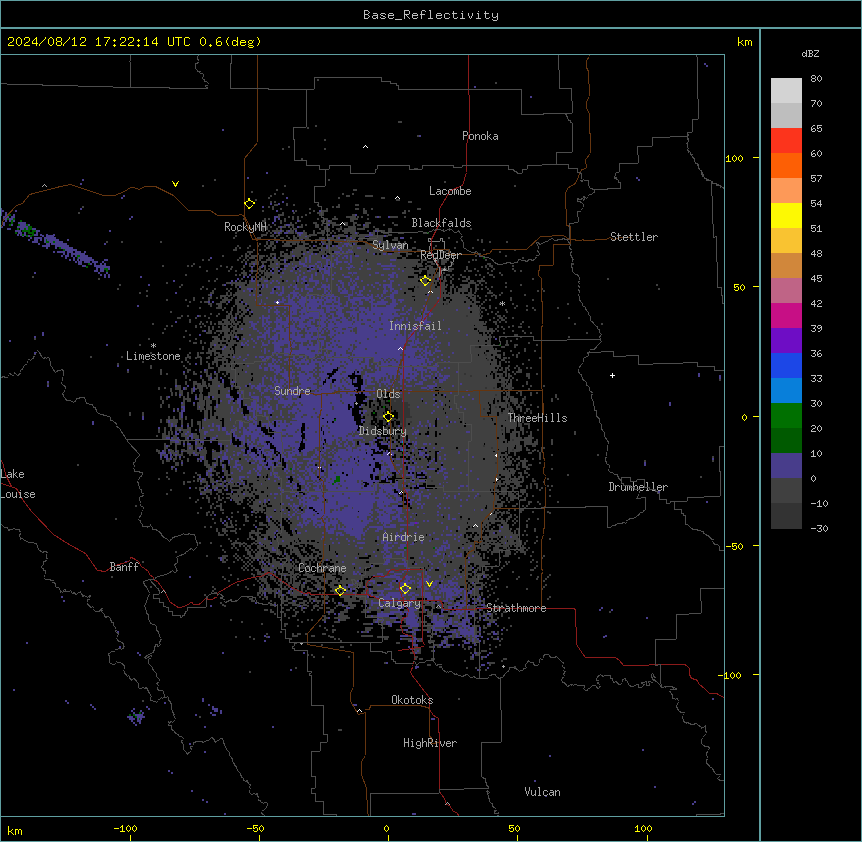The width and height of the screenshot is (862, 842).
Task: Click the Drumheller label
Action: [638, 487]
